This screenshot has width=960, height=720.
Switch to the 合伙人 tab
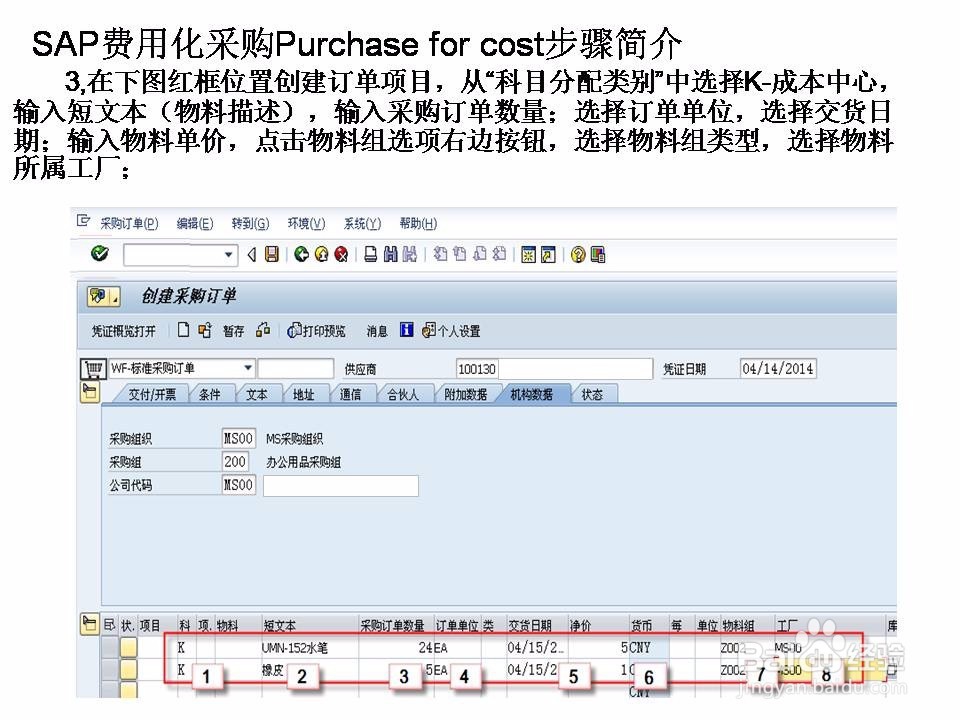click(403, 394)
